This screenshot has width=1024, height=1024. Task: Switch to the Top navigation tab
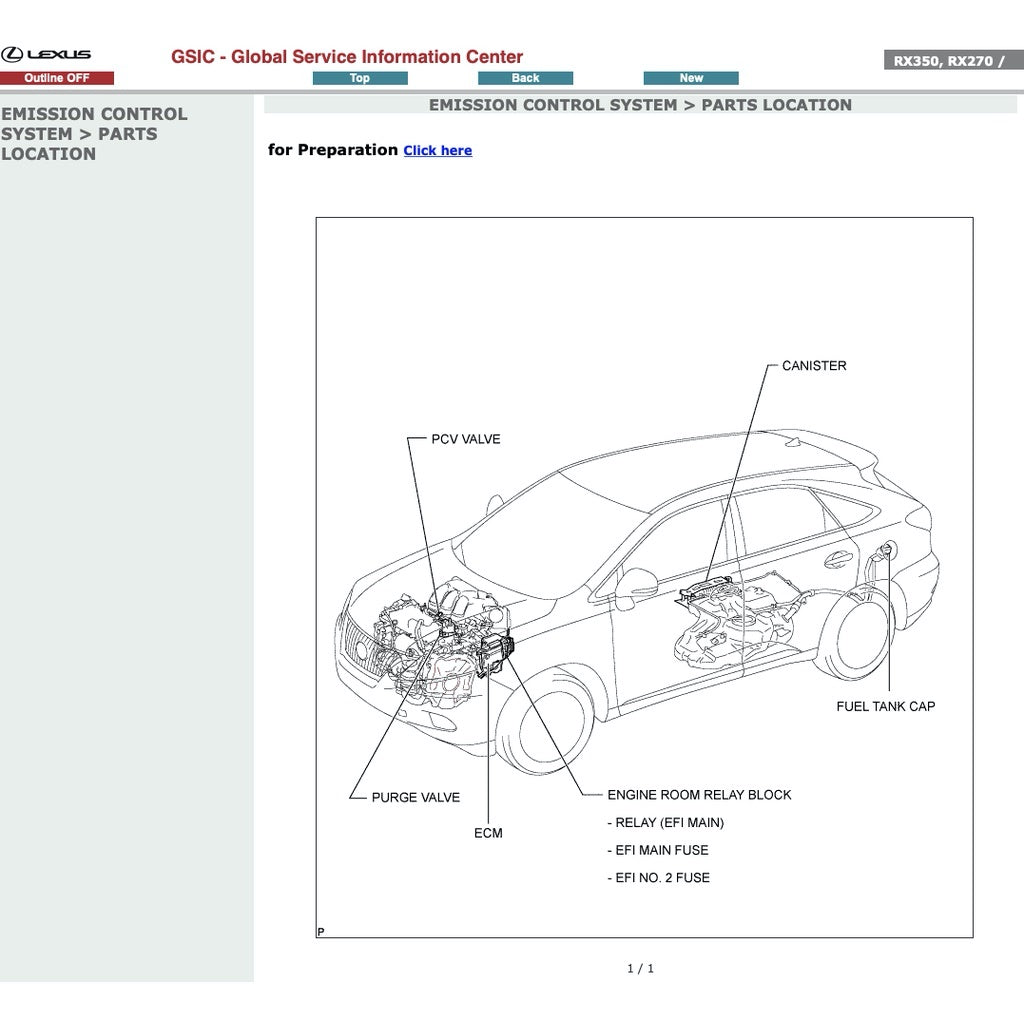360,77
